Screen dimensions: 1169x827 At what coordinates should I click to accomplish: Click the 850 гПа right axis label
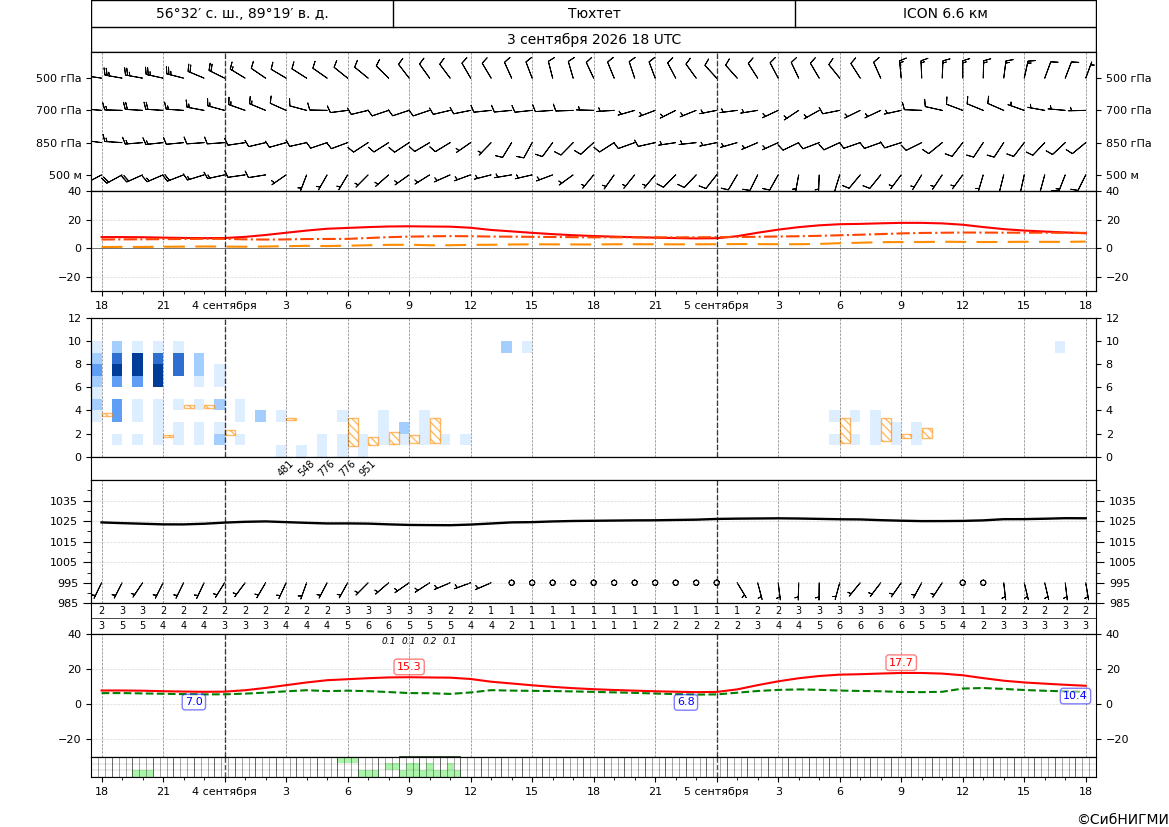point(1129,143)
